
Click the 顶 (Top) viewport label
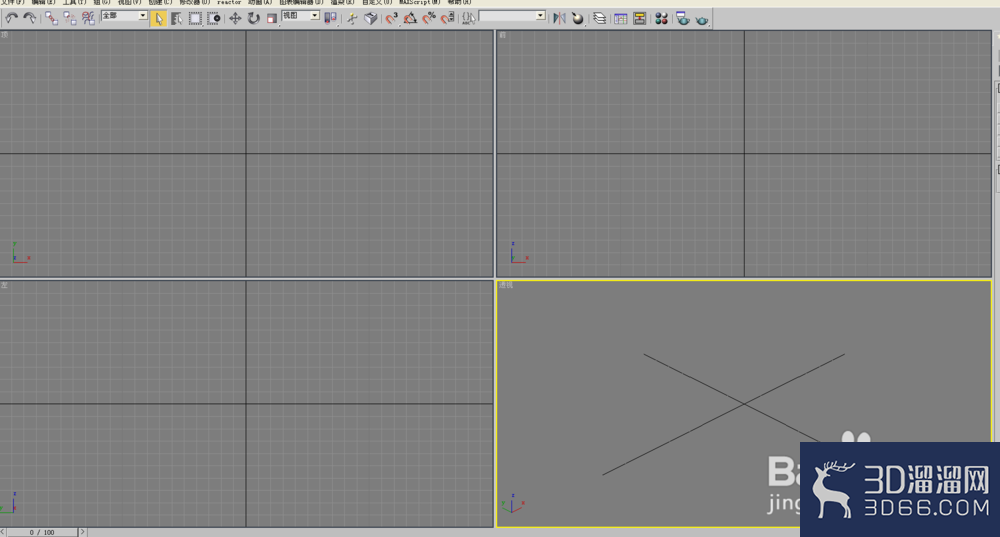coord(4,35)
